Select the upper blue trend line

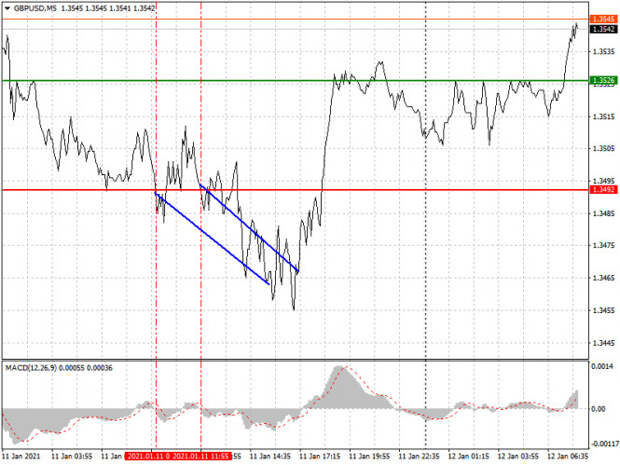point(250,228)
